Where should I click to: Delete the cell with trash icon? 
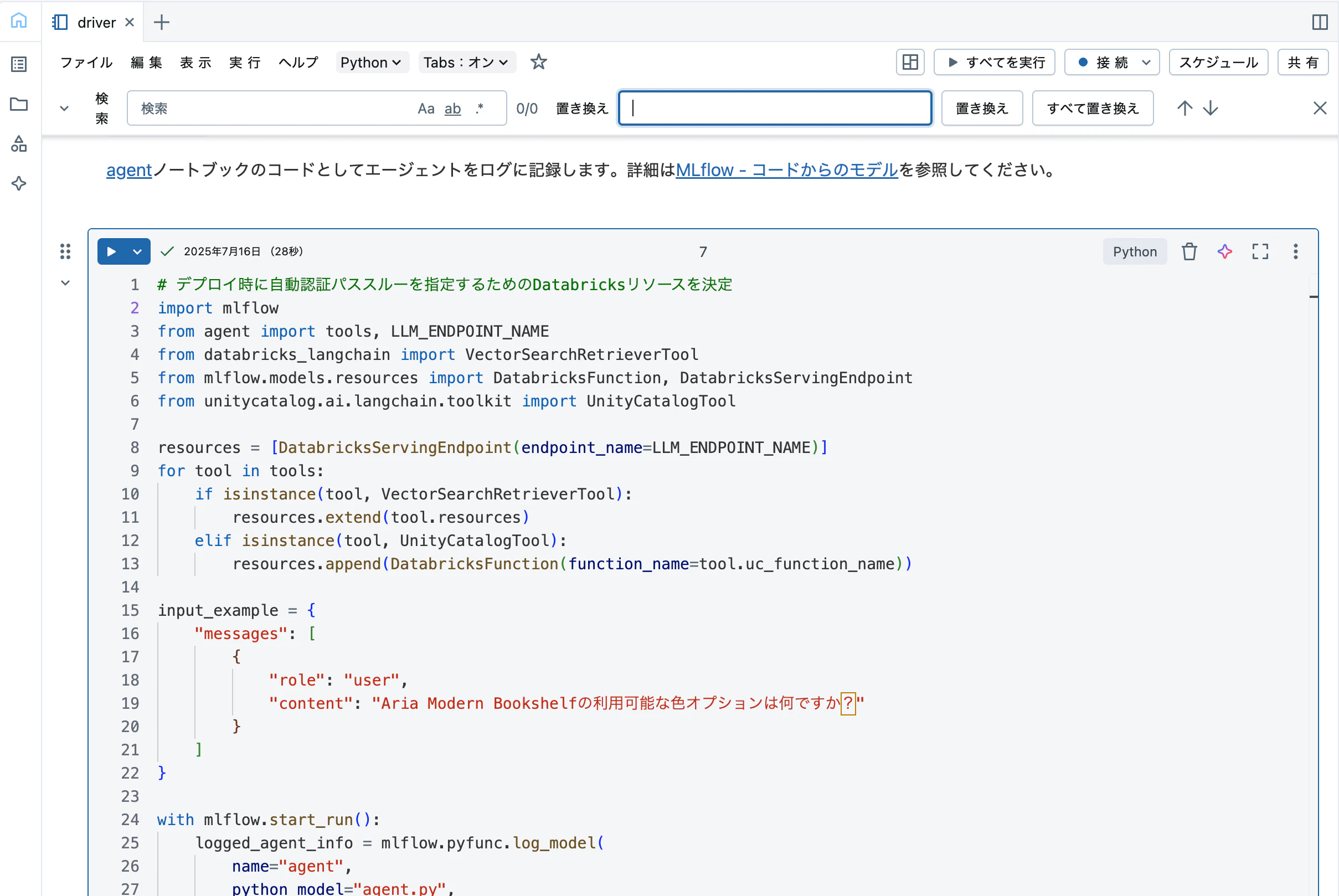click(x=1189, y=251)
